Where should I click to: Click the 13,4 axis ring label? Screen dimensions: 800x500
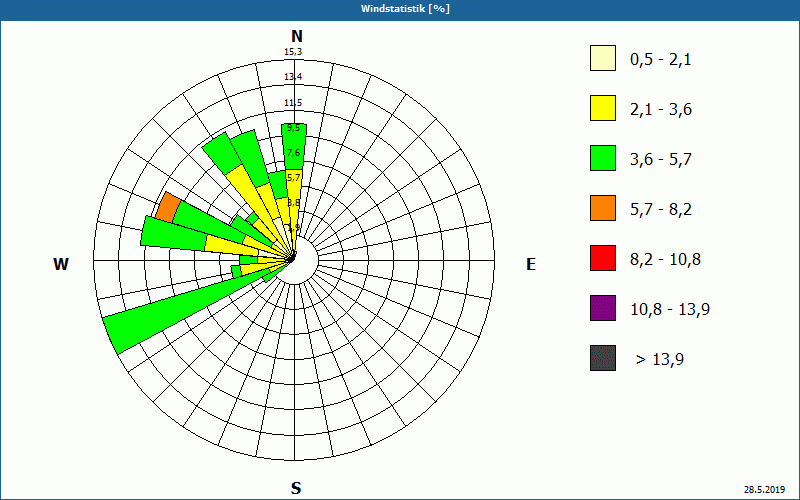[293, 77]
